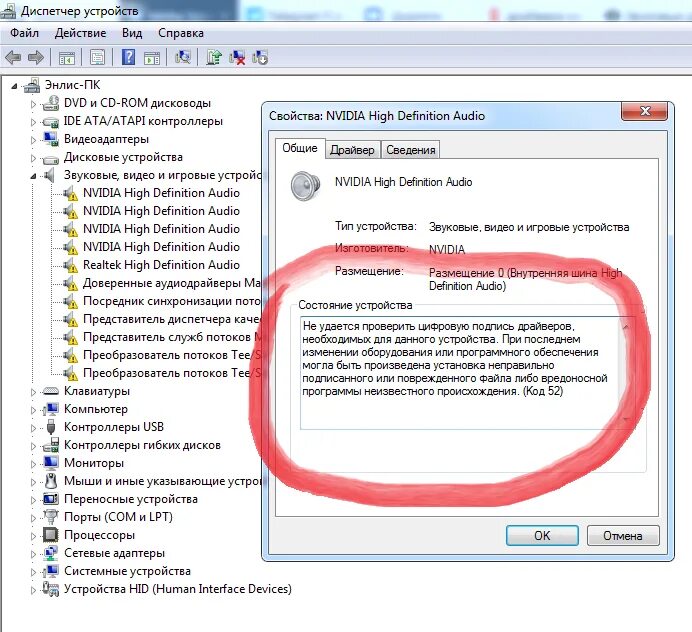Switch to the Сведения tab
The width and height of the screenshot is (692, 632).
click(x=411, y=150)
